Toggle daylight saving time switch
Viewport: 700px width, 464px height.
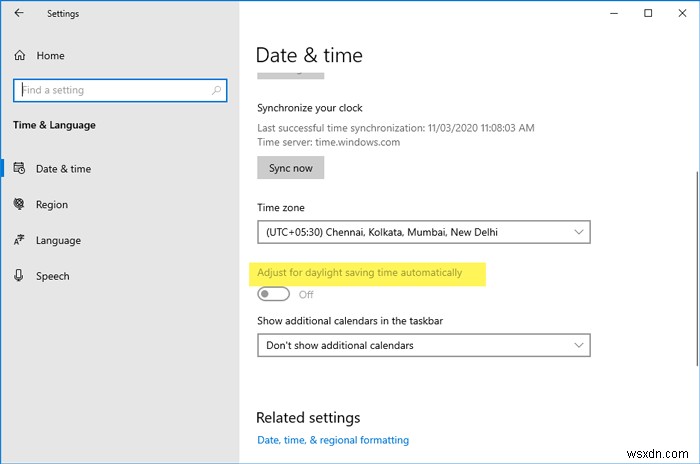click(273, 294)
